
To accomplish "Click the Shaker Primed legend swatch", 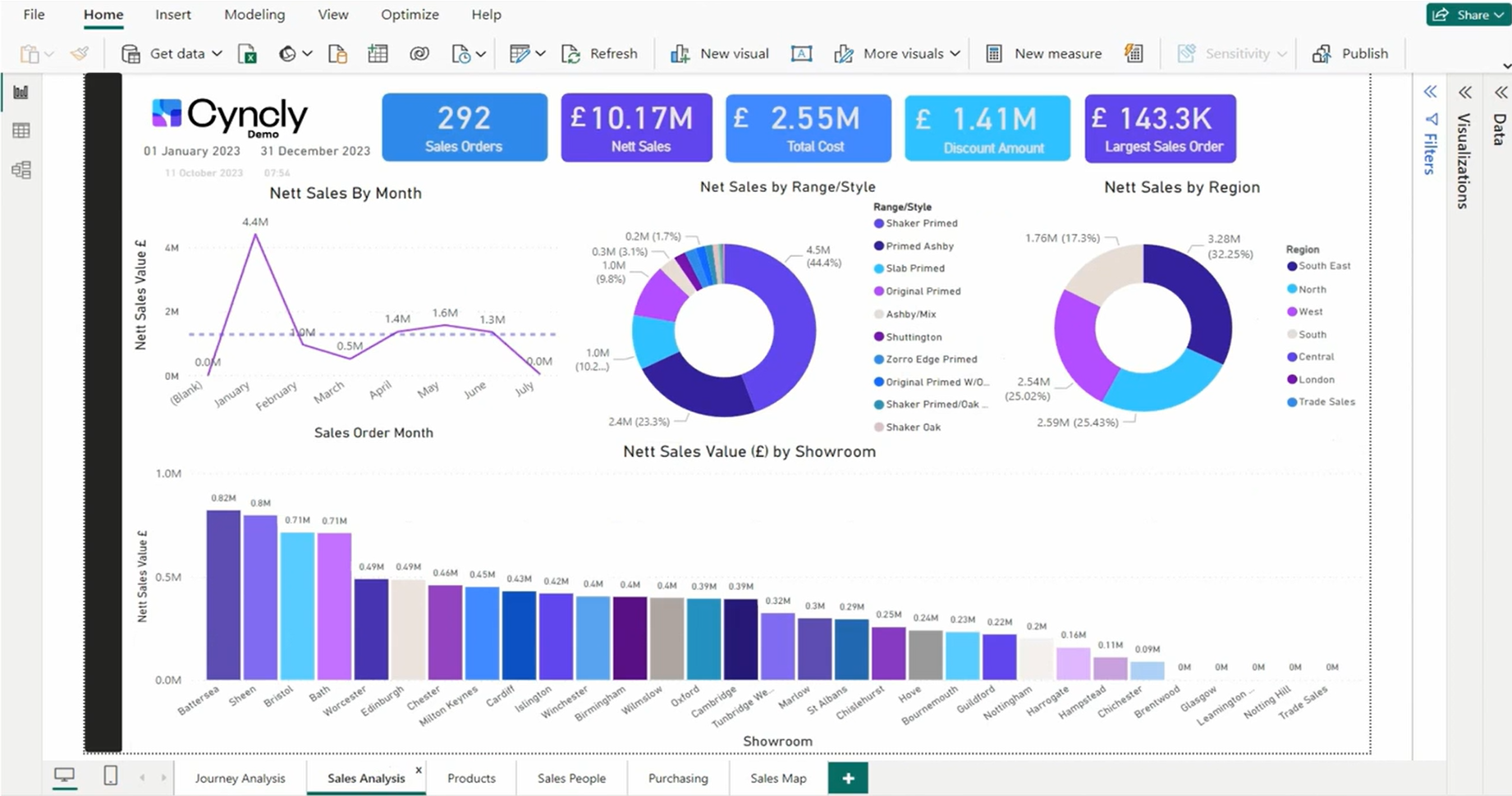I will pos(879,223).
